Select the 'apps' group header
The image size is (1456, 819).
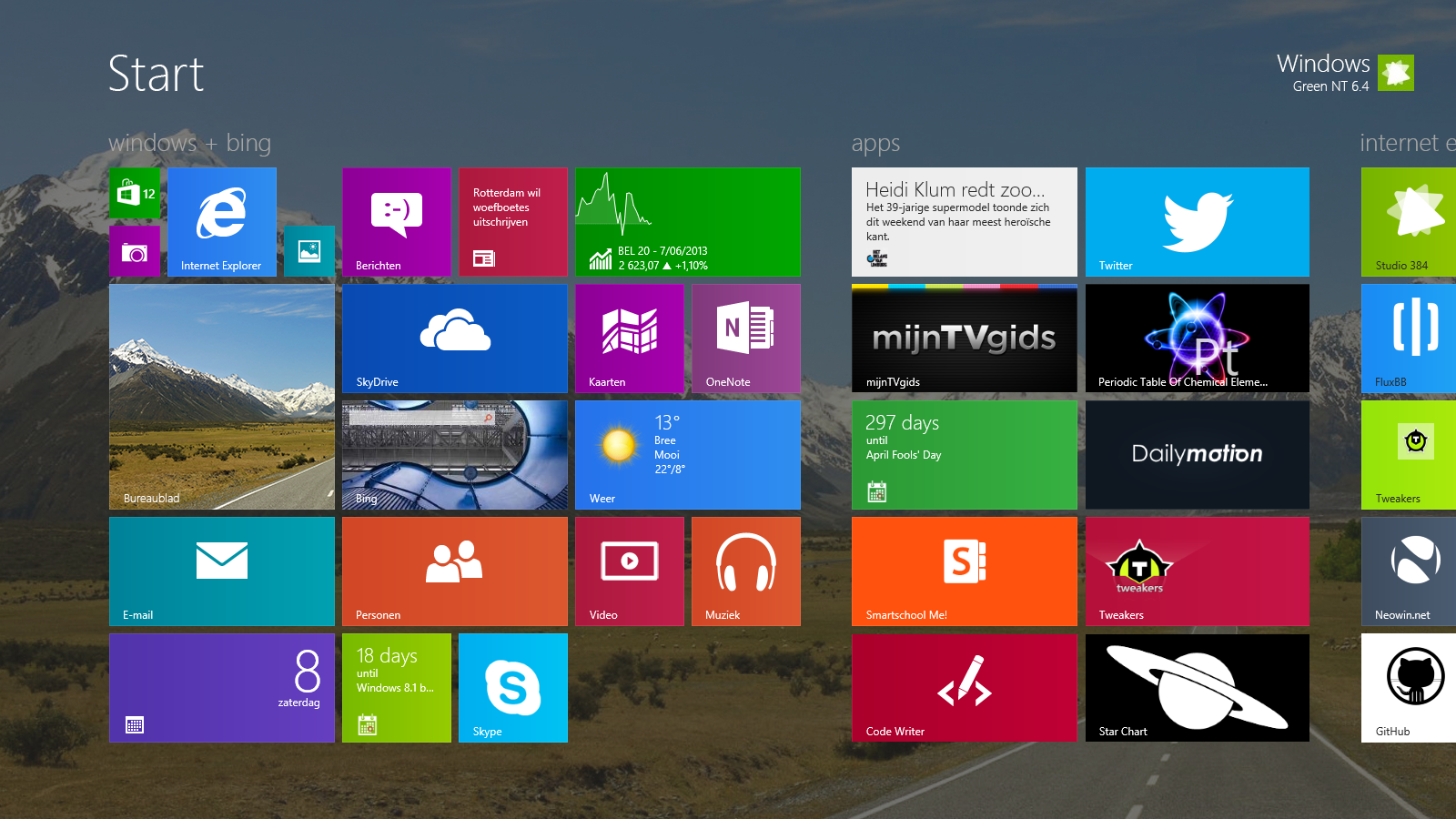coord(875,144)
